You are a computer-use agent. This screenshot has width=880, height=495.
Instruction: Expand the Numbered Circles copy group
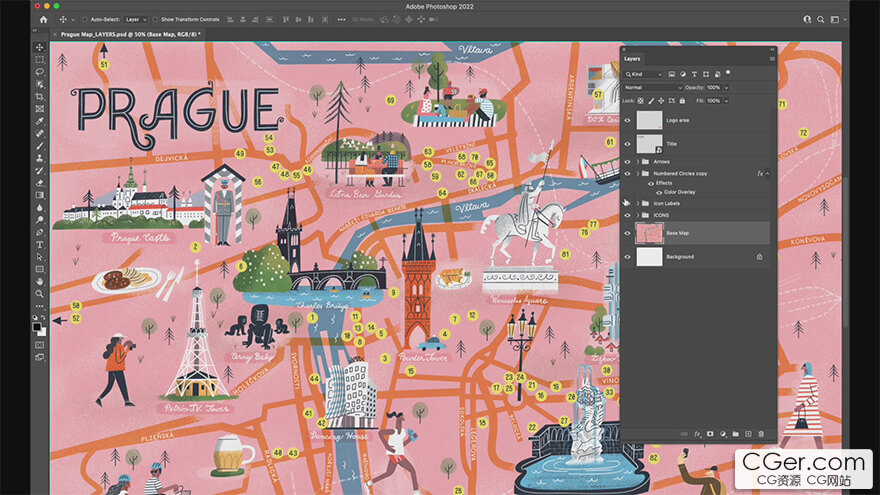point(638,173)
